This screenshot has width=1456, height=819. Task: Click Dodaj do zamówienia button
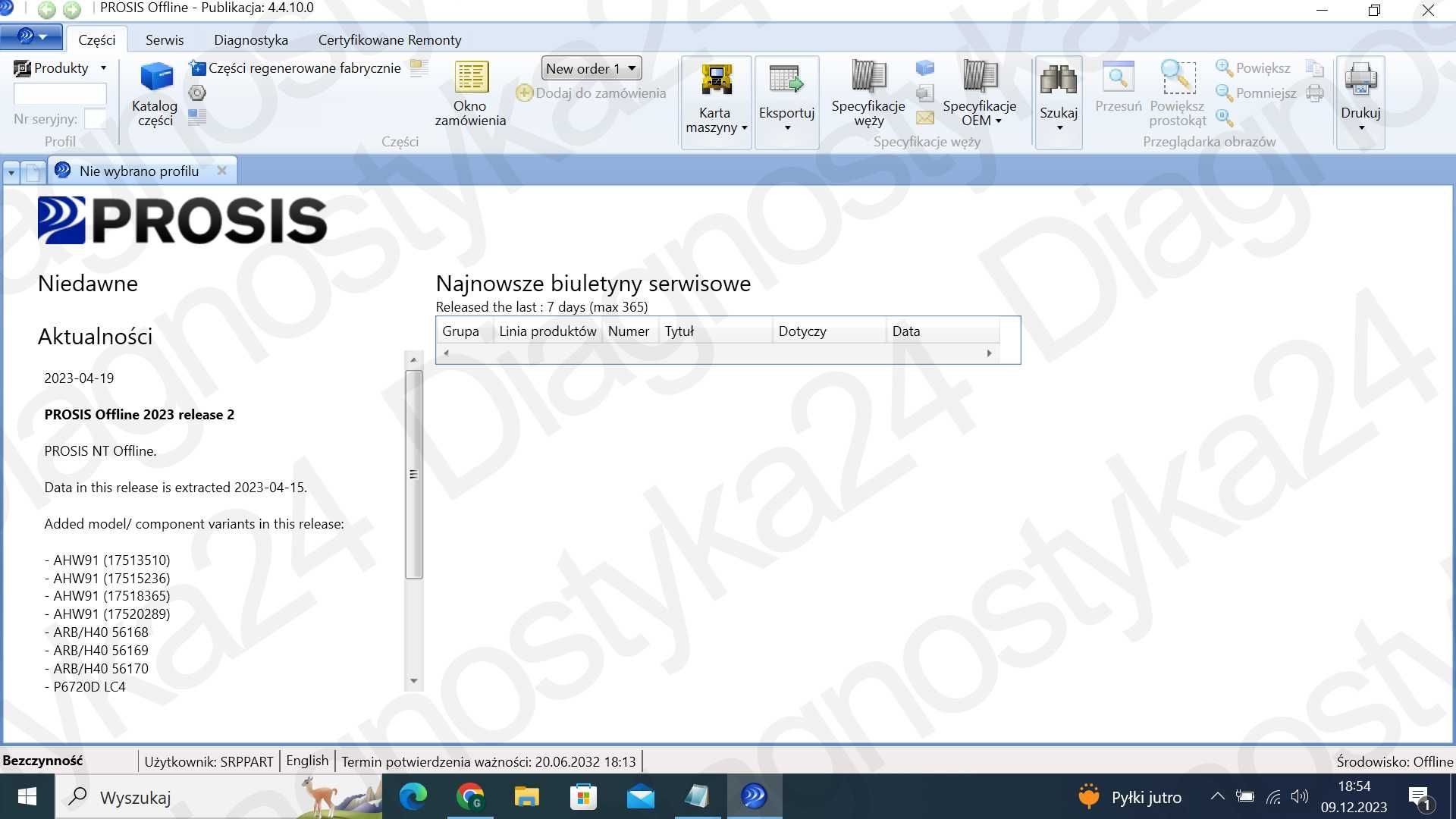click(592, 92)
